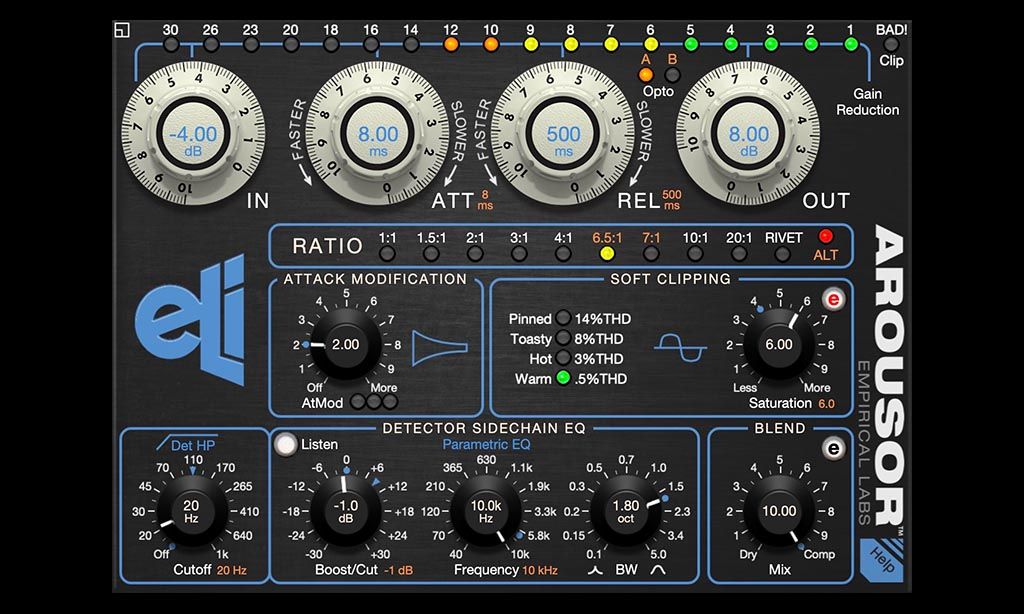This screenshot has width=1024, height=614.
Task: Click the orange Saturation '6.0' readout
Action: pyautogui.click(x=826, y=404)
